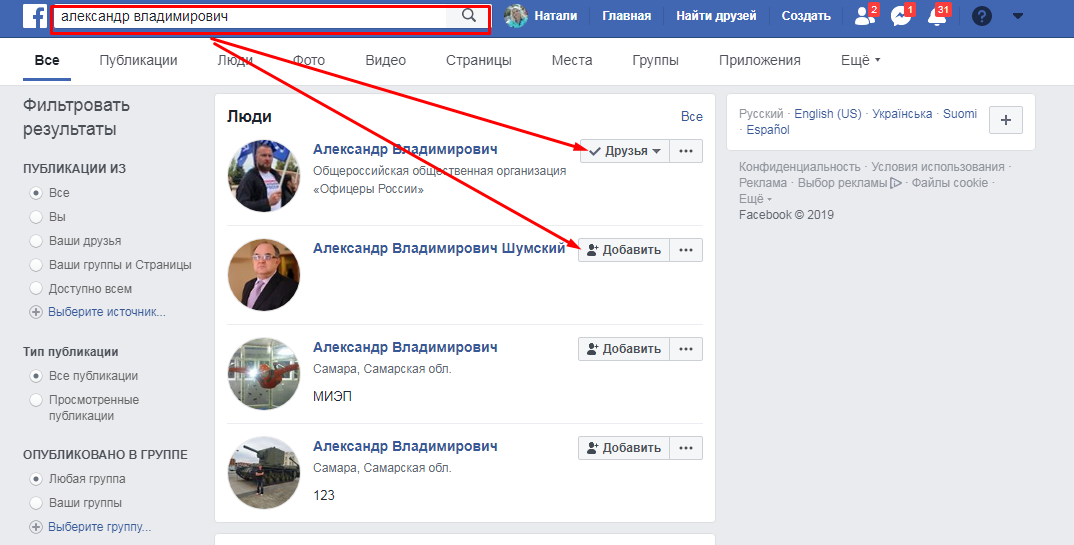
Task: Open more options for Офицеры России result
Action: point(686,151)
